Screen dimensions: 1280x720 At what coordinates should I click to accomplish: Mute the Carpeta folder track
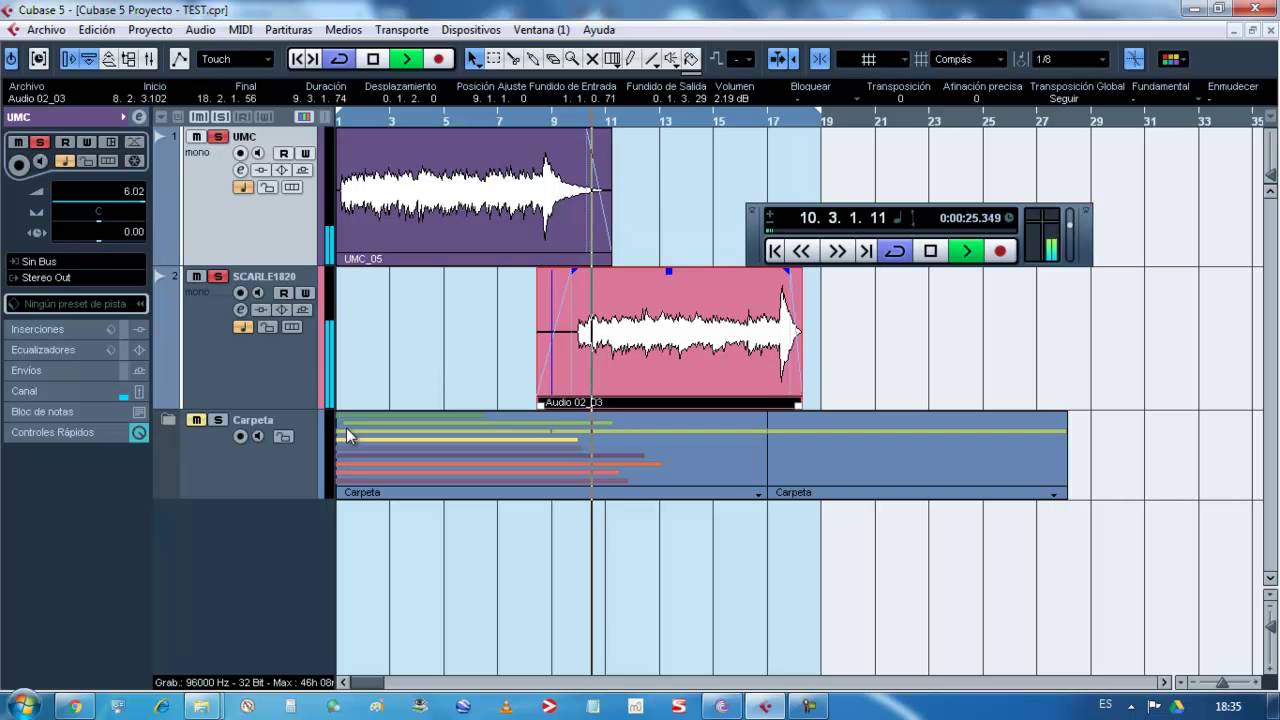[x=197, y=420]
